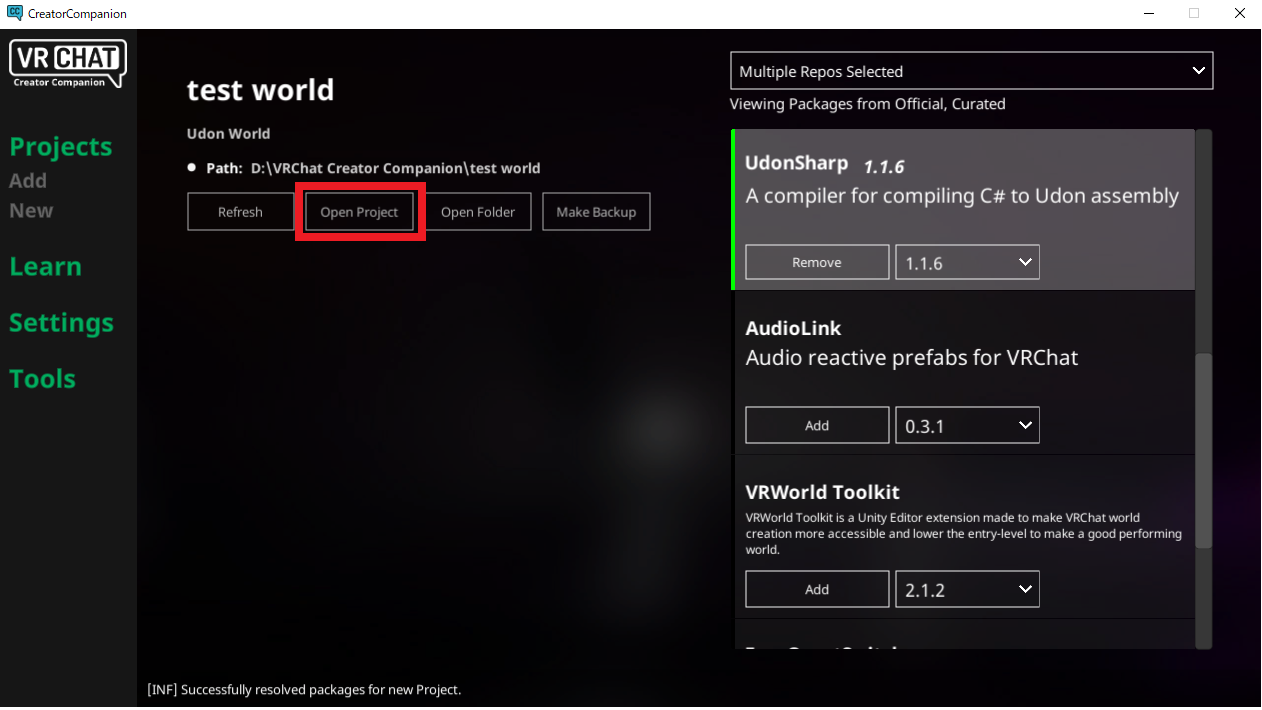
Task: Open the Settings section
Action: point(61,323)
